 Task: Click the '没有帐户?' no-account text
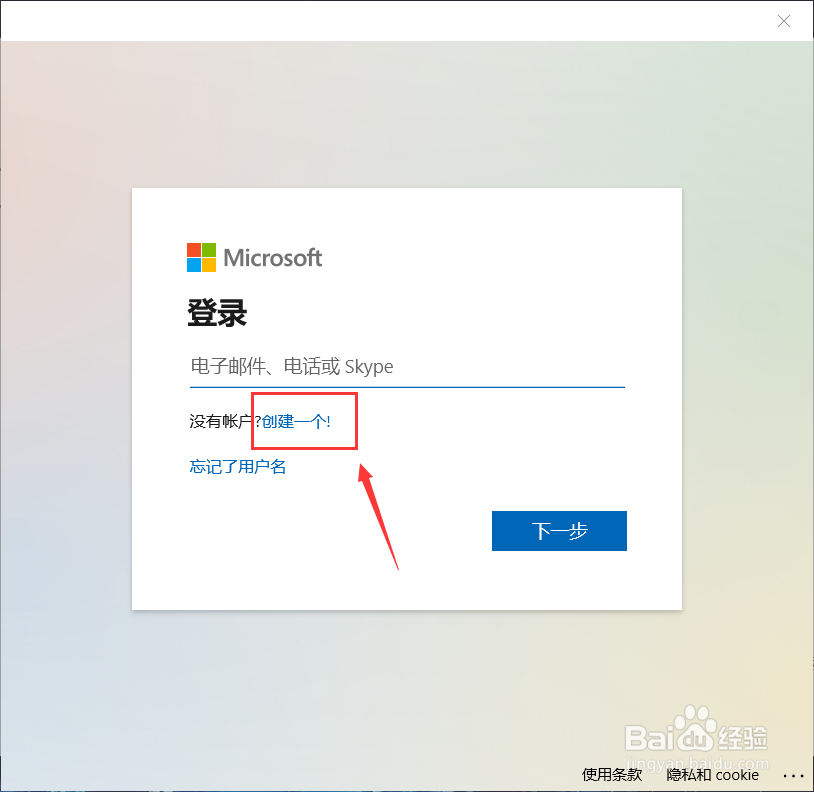[x=225, y=421]
